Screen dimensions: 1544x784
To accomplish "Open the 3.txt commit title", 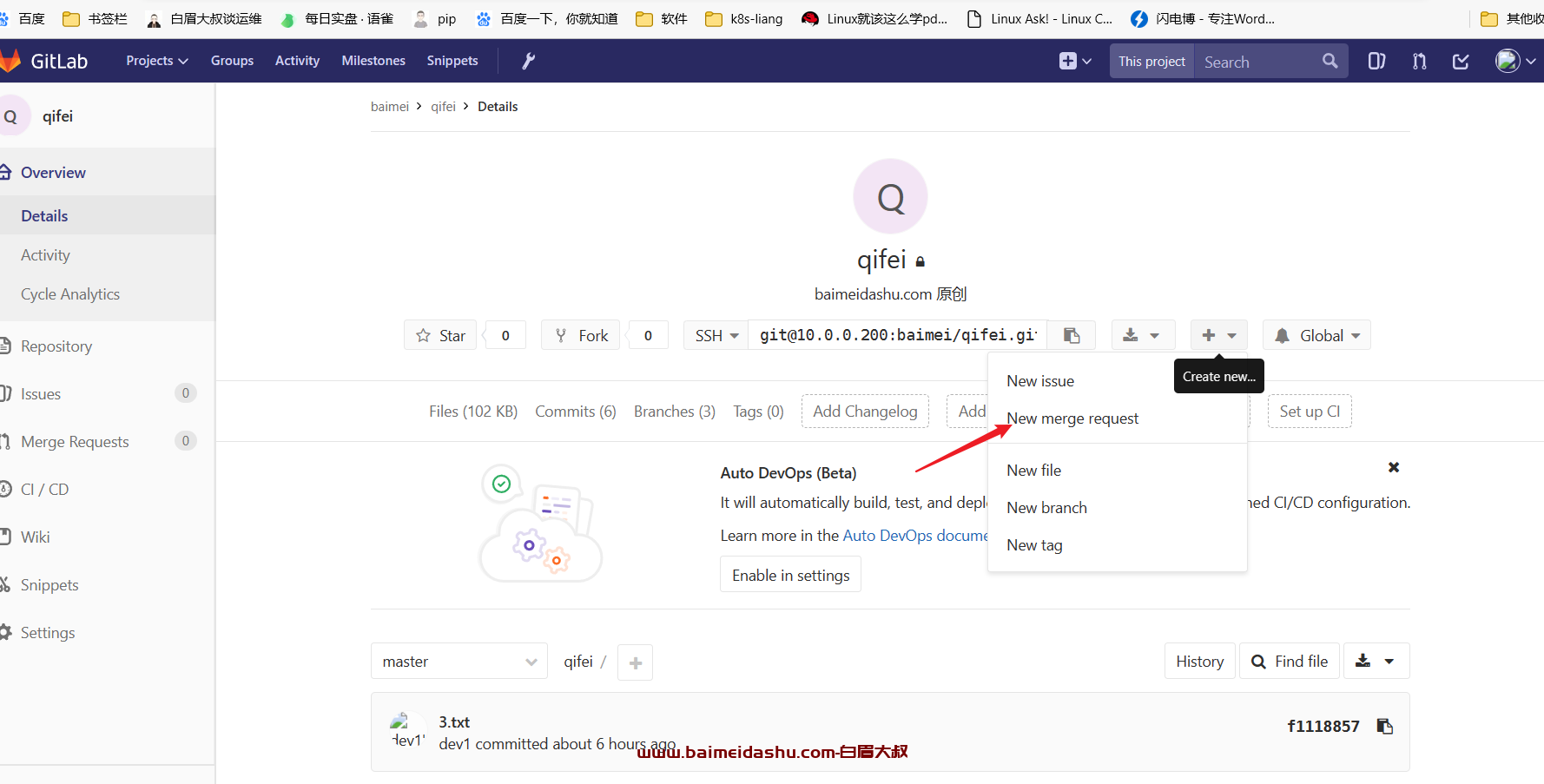I will [454, 722].
